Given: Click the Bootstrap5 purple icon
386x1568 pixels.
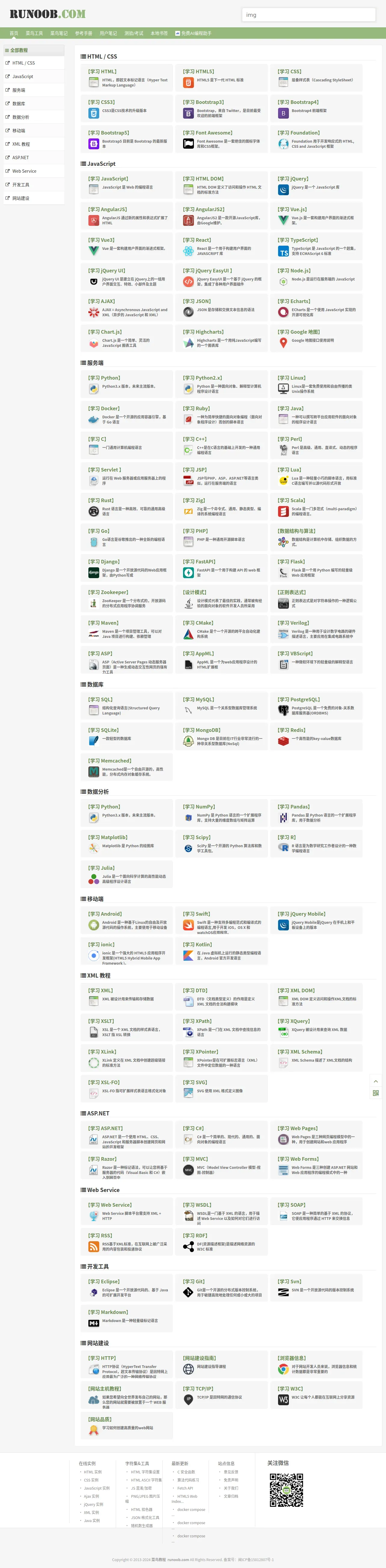Looking at the screenshot, I should pyautogui.click(x=93, y=144).
